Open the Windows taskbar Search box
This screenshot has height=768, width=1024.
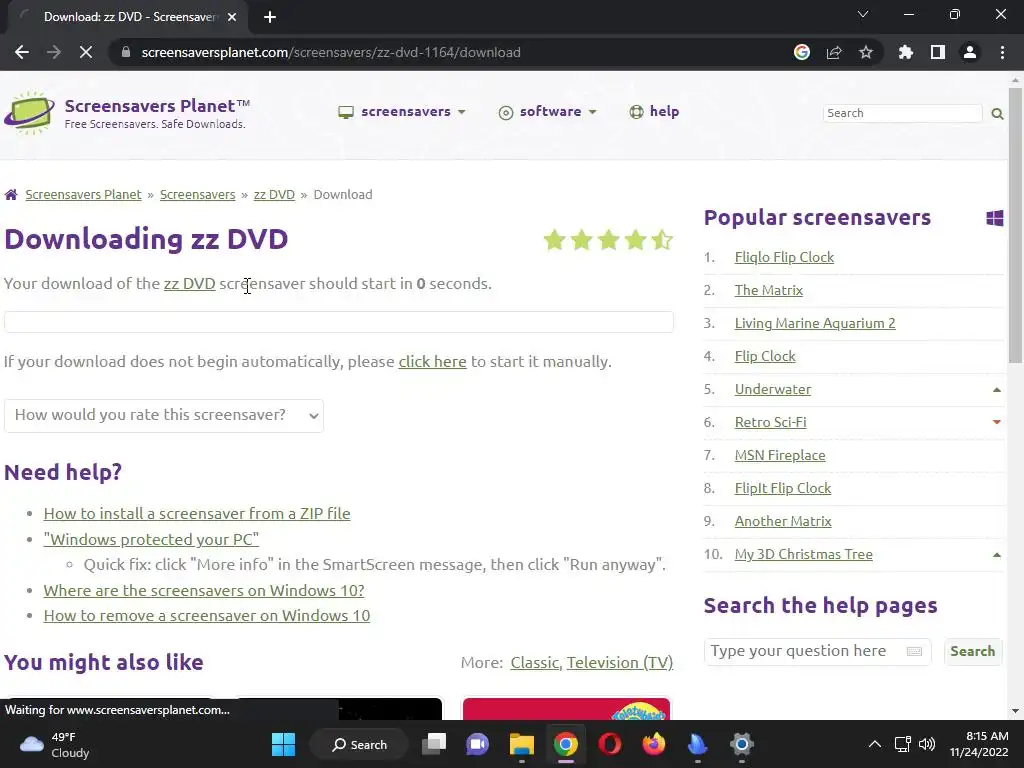pos(360,744)
